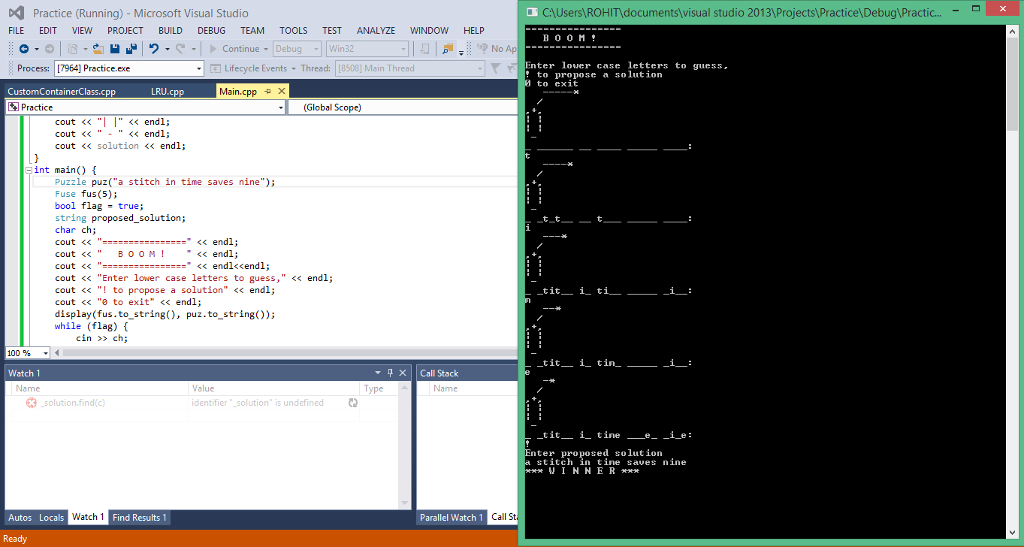
Task: Click the device icon after Win32
Action: tap(424, 49)
